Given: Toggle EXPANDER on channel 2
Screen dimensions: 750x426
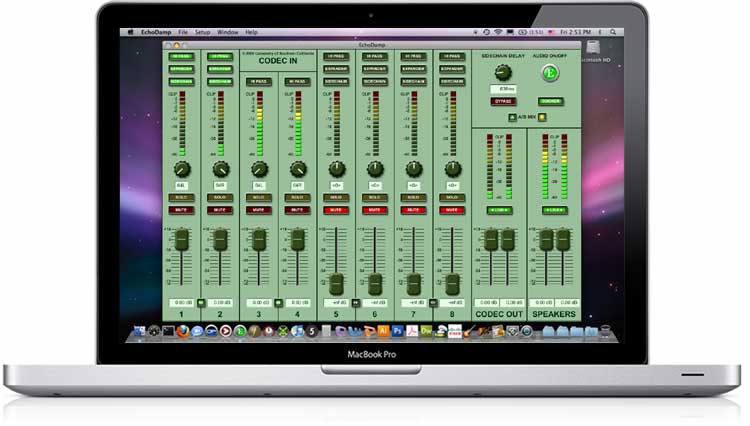Looking at the screenshot, I should pos(220,69).
